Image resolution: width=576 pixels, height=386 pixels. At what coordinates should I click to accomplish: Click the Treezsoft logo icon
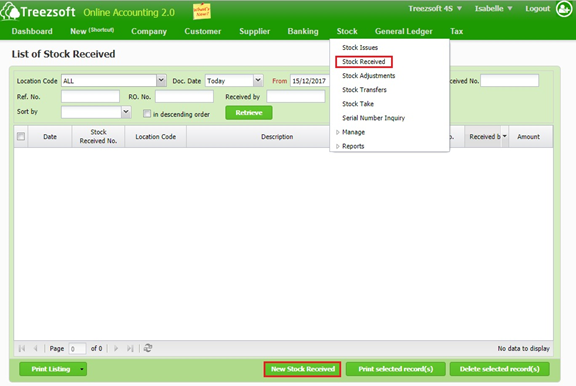(10, 11)
